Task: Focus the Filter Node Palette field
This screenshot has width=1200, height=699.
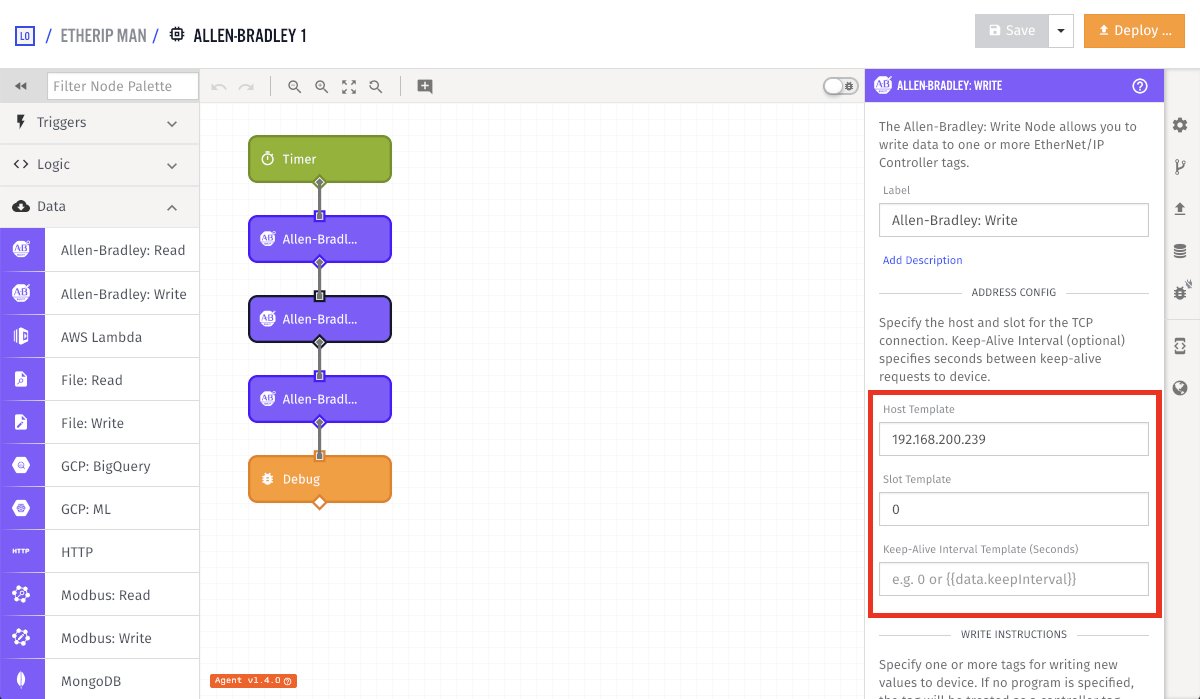Action: (123, 86)
